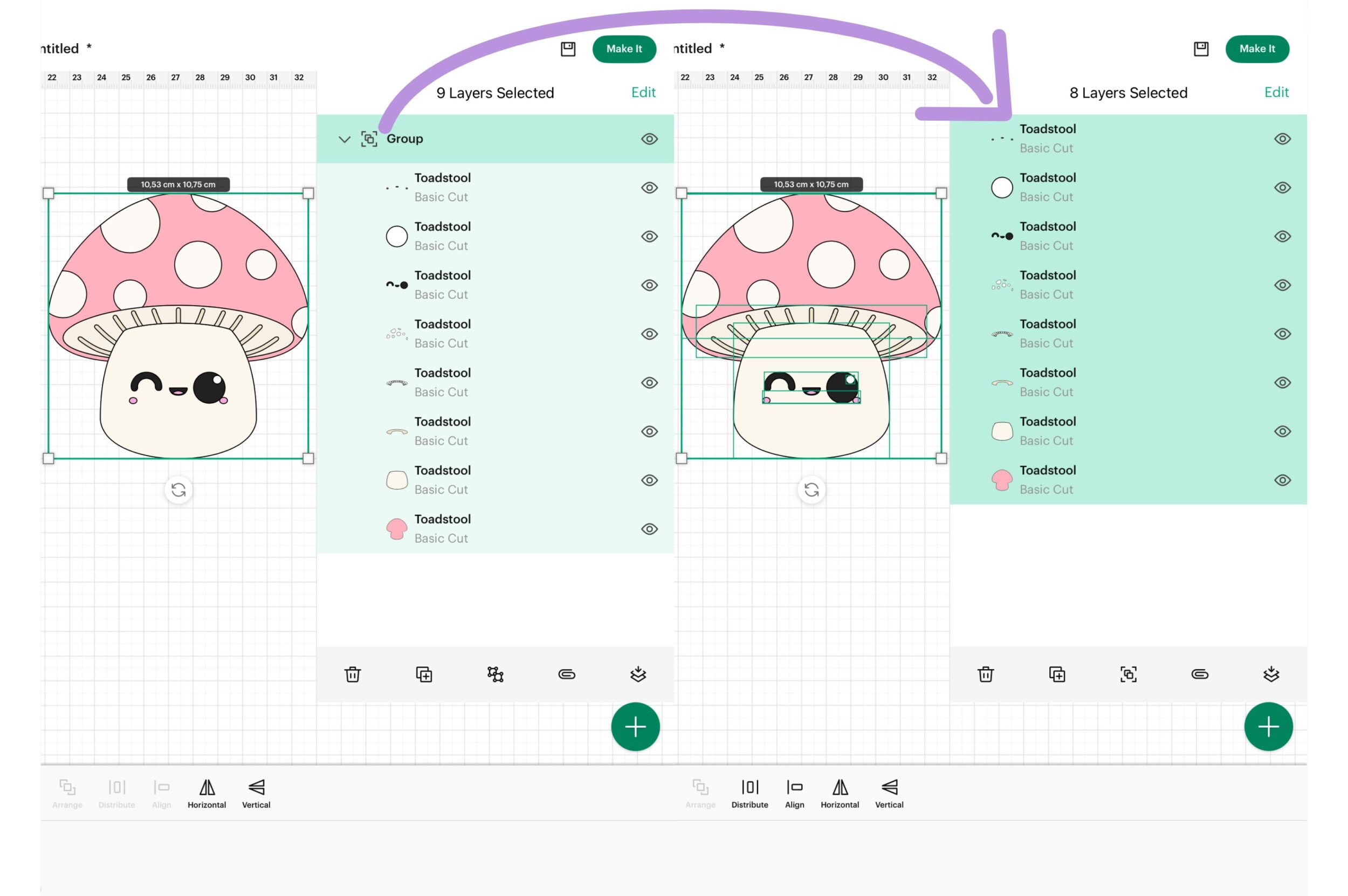Collapse the Group with chevron arrow
The width and height of the screenshot is (1348, 896).
(344, 139)
